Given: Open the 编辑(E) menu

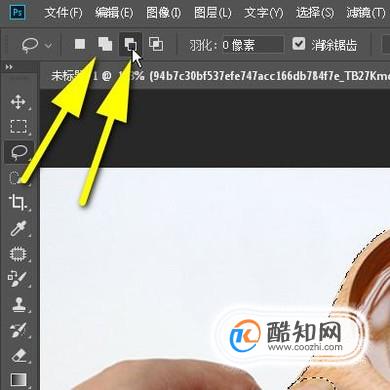Looking at the screenshot, I should (114, 13).
